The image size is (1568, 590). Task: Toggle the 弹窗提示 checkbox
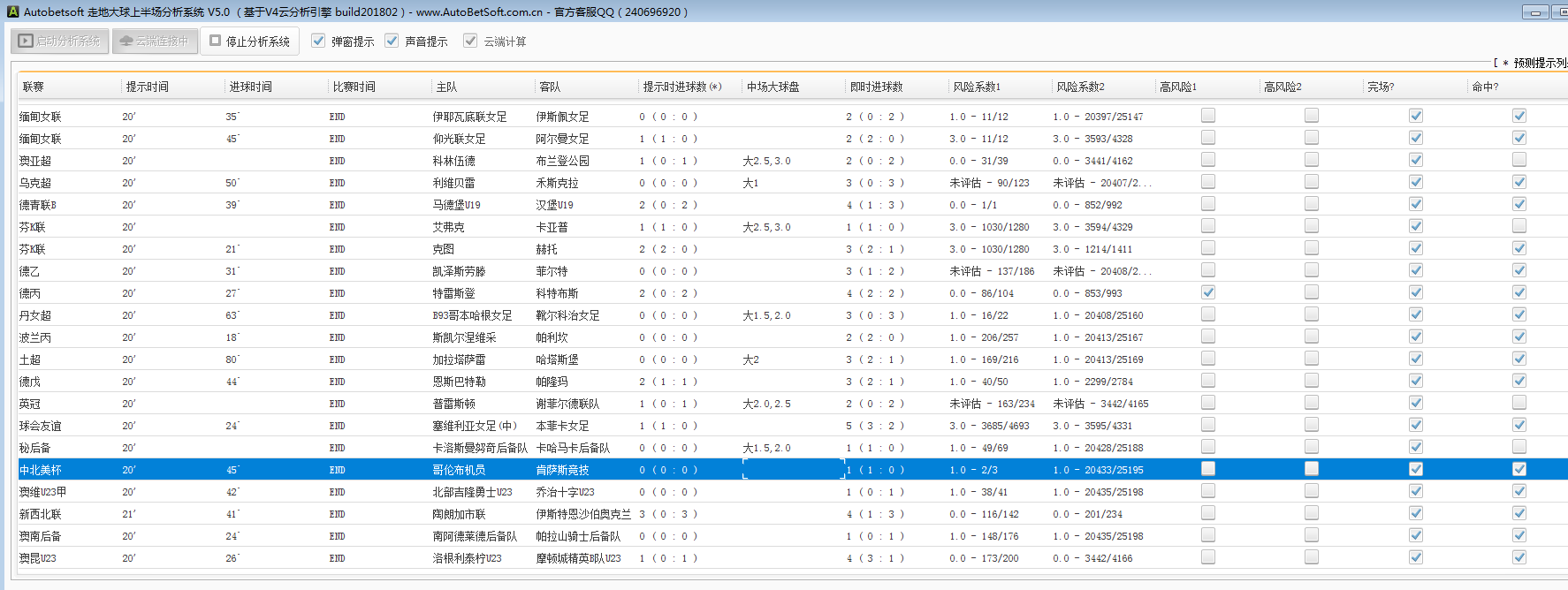click(318, 42)
